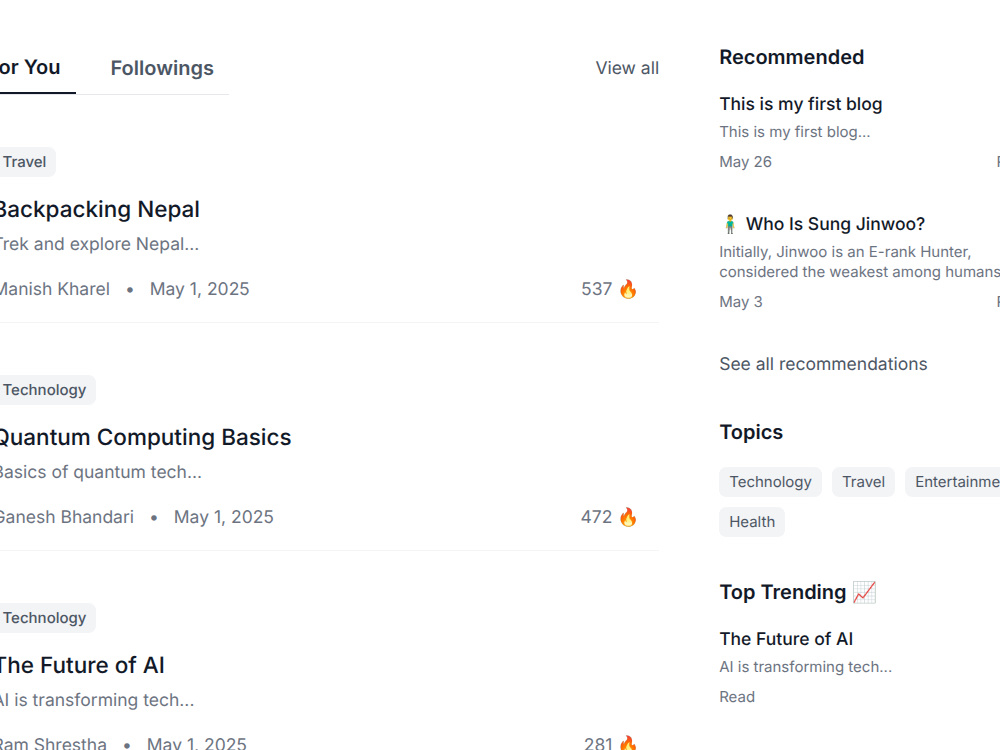Click the person emoji before Who Is Sung Jinwoo
1000x750 pixels.
(x=730, y=224)
